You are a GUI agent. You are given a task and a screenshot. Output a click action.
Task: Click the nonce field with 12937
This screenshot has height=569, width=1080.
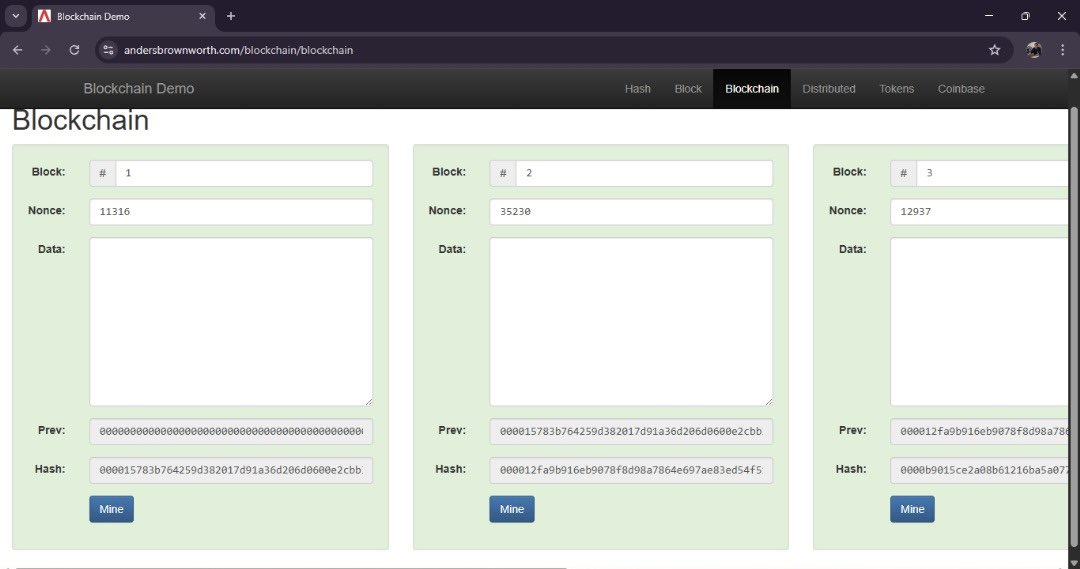[x=979, y=212]
